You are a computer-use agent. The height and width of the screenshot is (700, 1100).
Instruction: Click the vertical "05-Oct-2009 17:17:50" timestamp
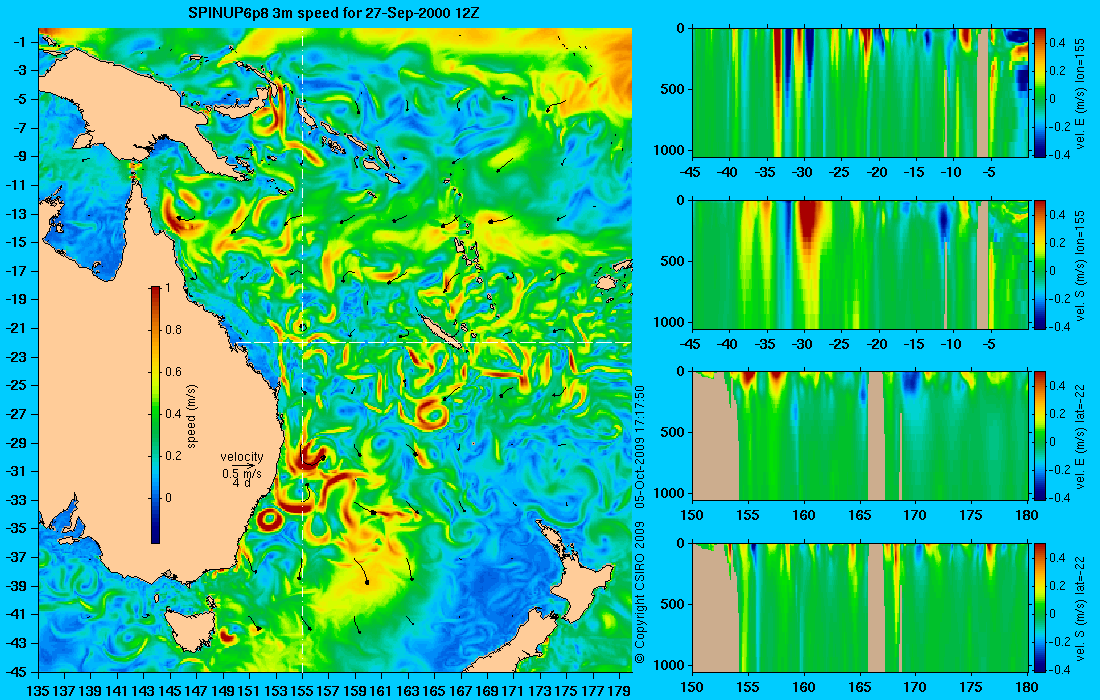[x=639, y=446]
